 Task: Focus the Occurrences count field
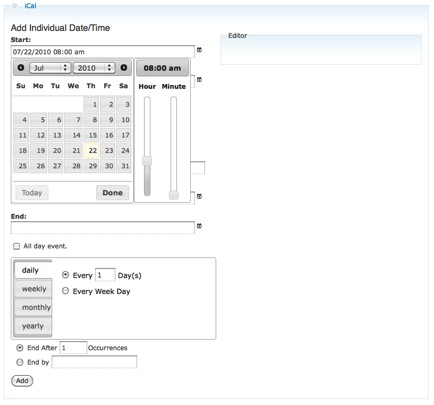[73, 348]
